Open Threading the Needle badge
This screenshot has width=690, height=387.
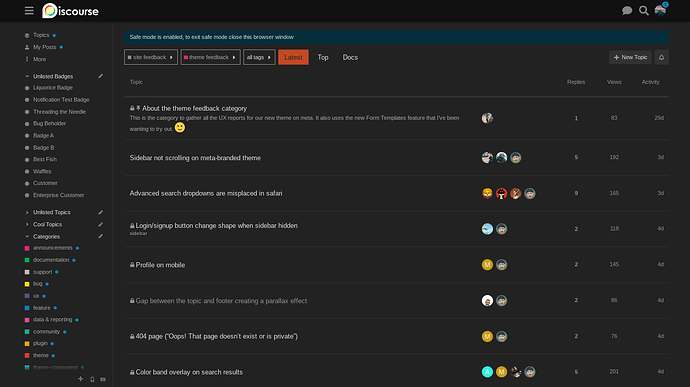pyautogui.click(x=59, y=112)
